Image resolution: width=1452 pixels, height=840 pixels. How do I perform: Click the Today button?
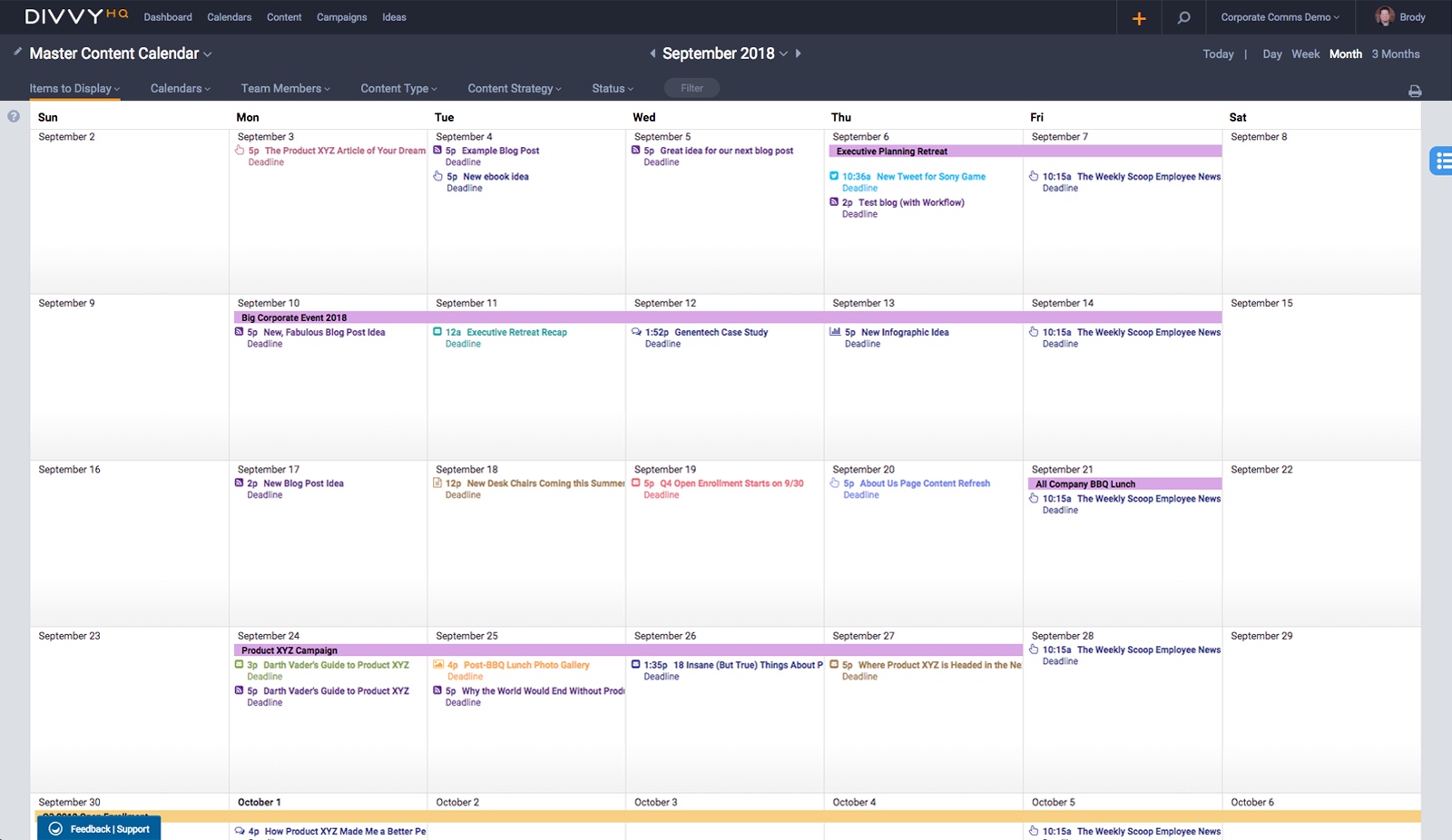[x=1218, y=54]
